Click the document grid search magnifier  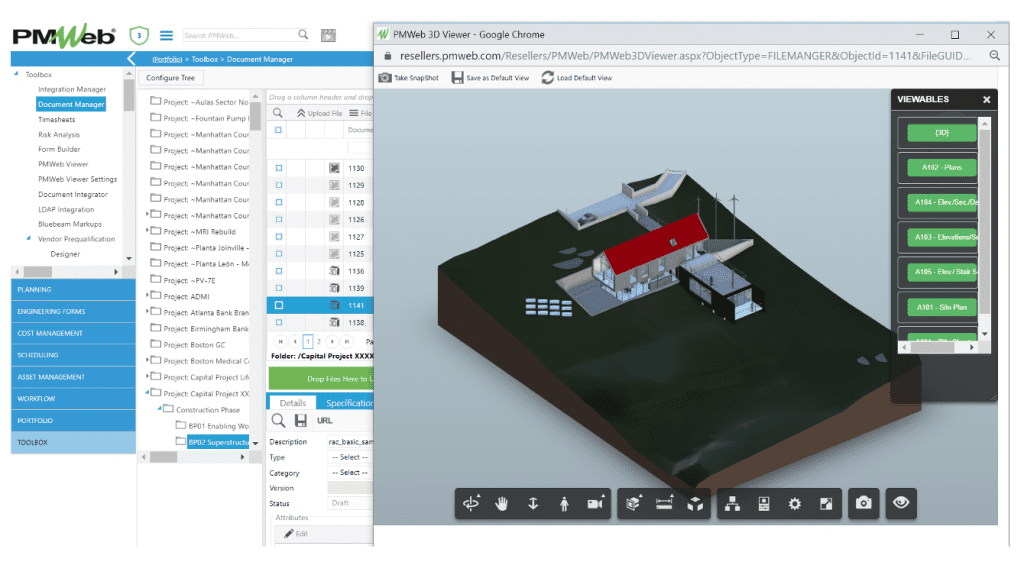coord(278,113)
